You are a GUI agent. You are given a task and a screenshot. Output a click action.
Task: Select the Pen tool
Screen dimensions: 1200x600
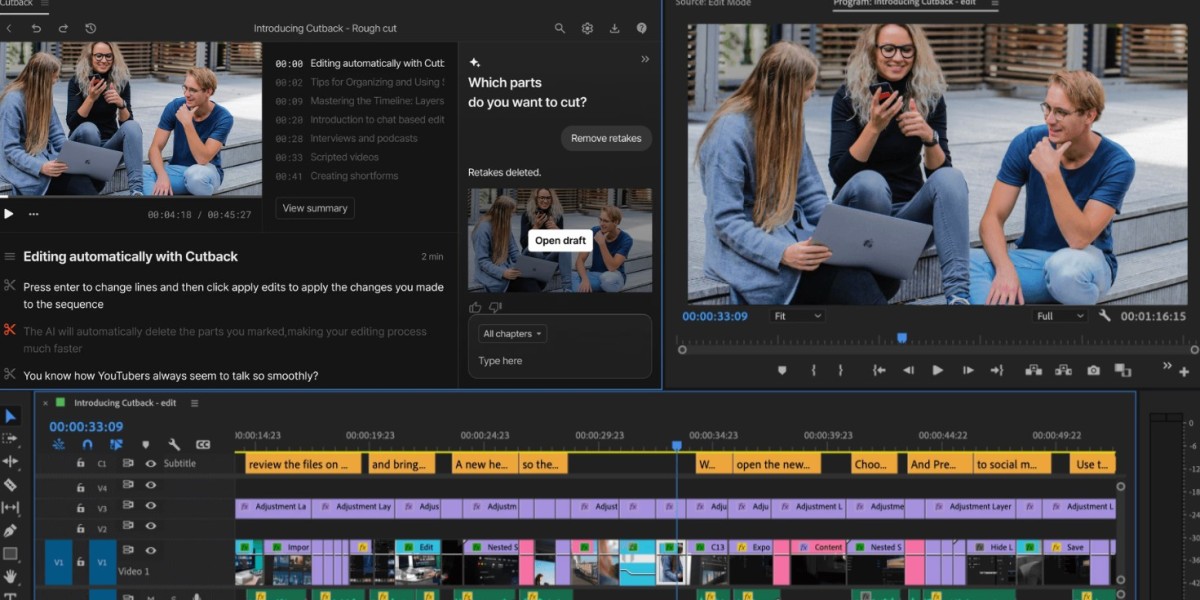10,530
